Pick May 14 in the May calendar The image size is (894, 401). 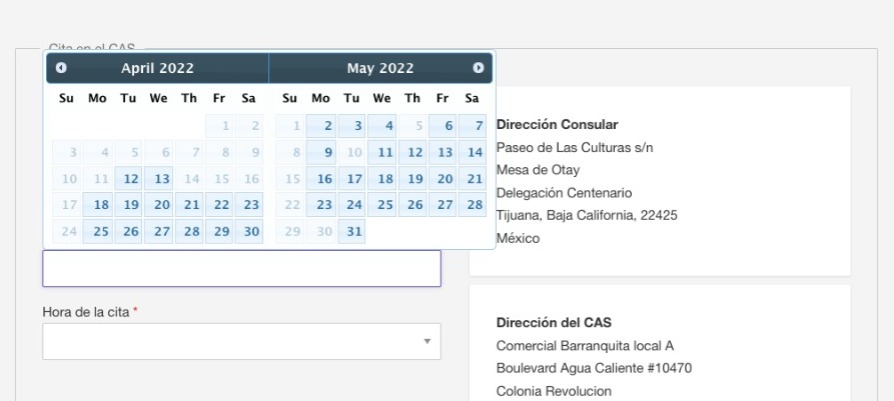tap(473, 152)
